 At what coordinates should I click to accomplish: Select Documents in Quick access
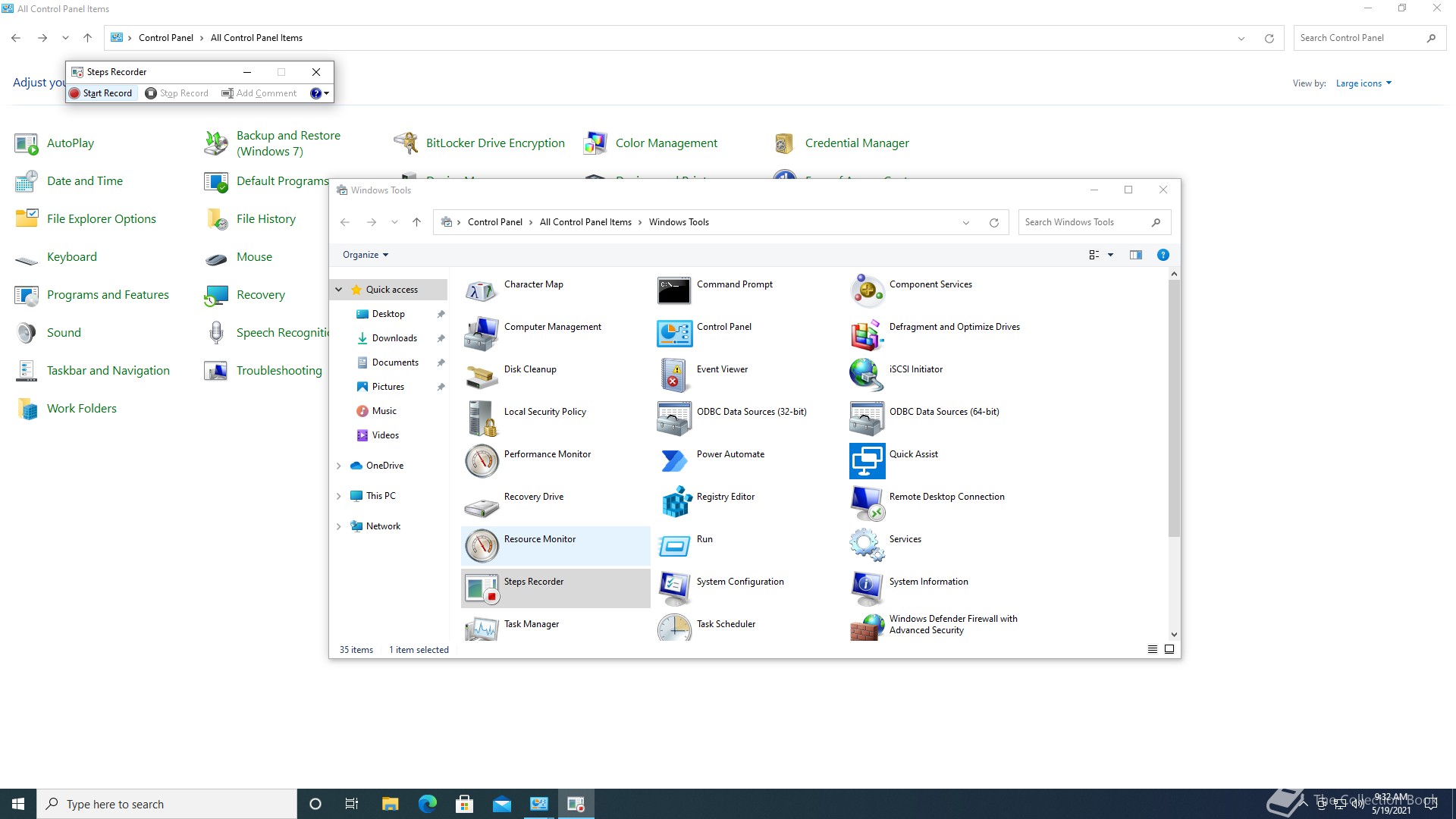[395, 362]
